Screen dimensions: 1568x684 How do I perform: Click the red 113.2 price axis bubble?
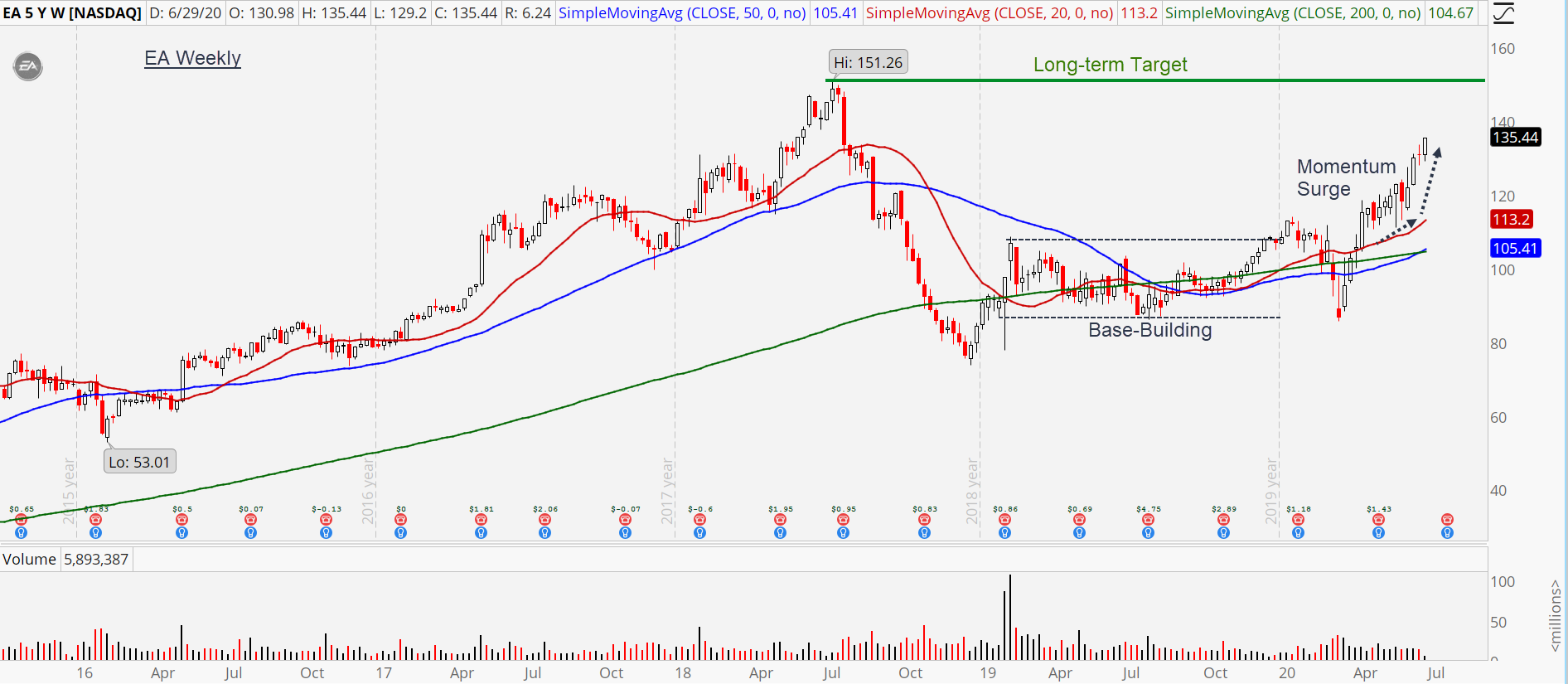[1512, 220]
